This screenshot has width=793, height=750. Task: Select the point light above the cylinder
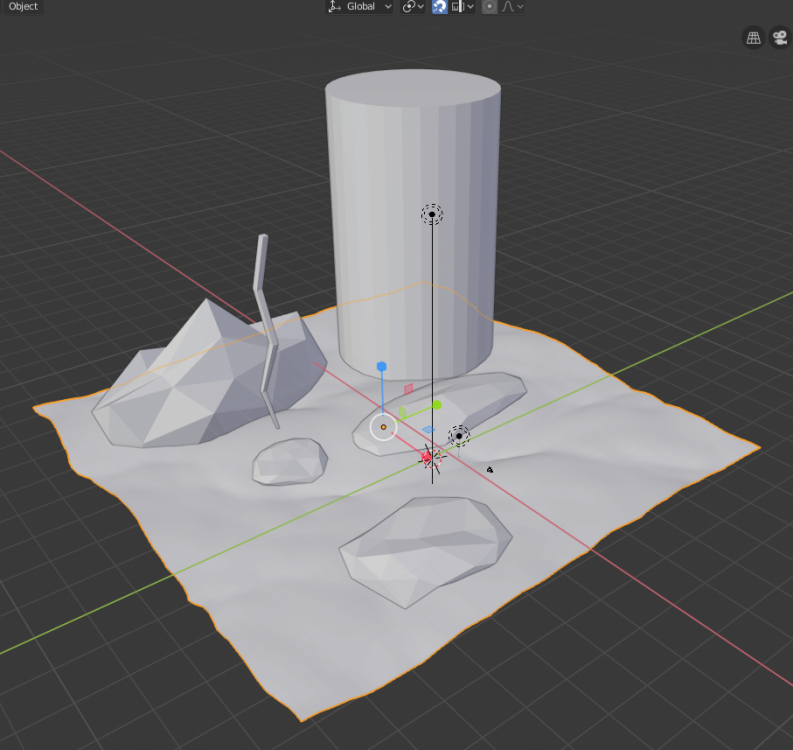(x=432, y=214)
